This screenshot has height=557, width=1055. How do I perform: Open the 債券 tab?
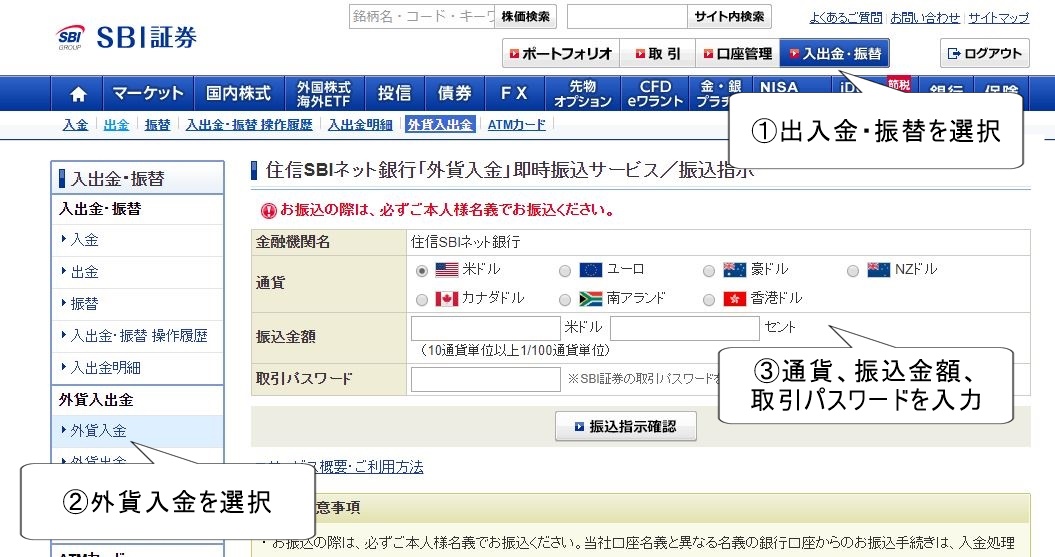[455, 94]
